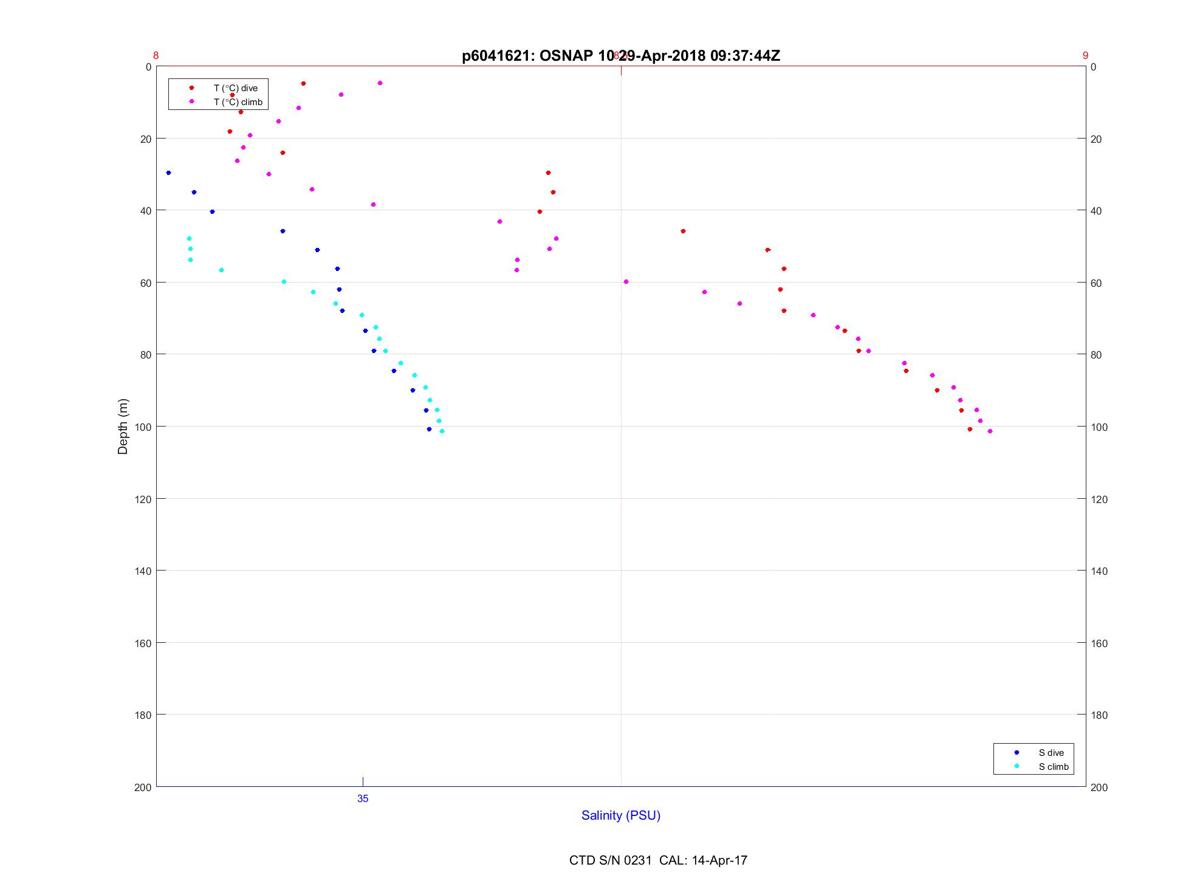Click right depth axis tick label 180

coord(1100,715)
